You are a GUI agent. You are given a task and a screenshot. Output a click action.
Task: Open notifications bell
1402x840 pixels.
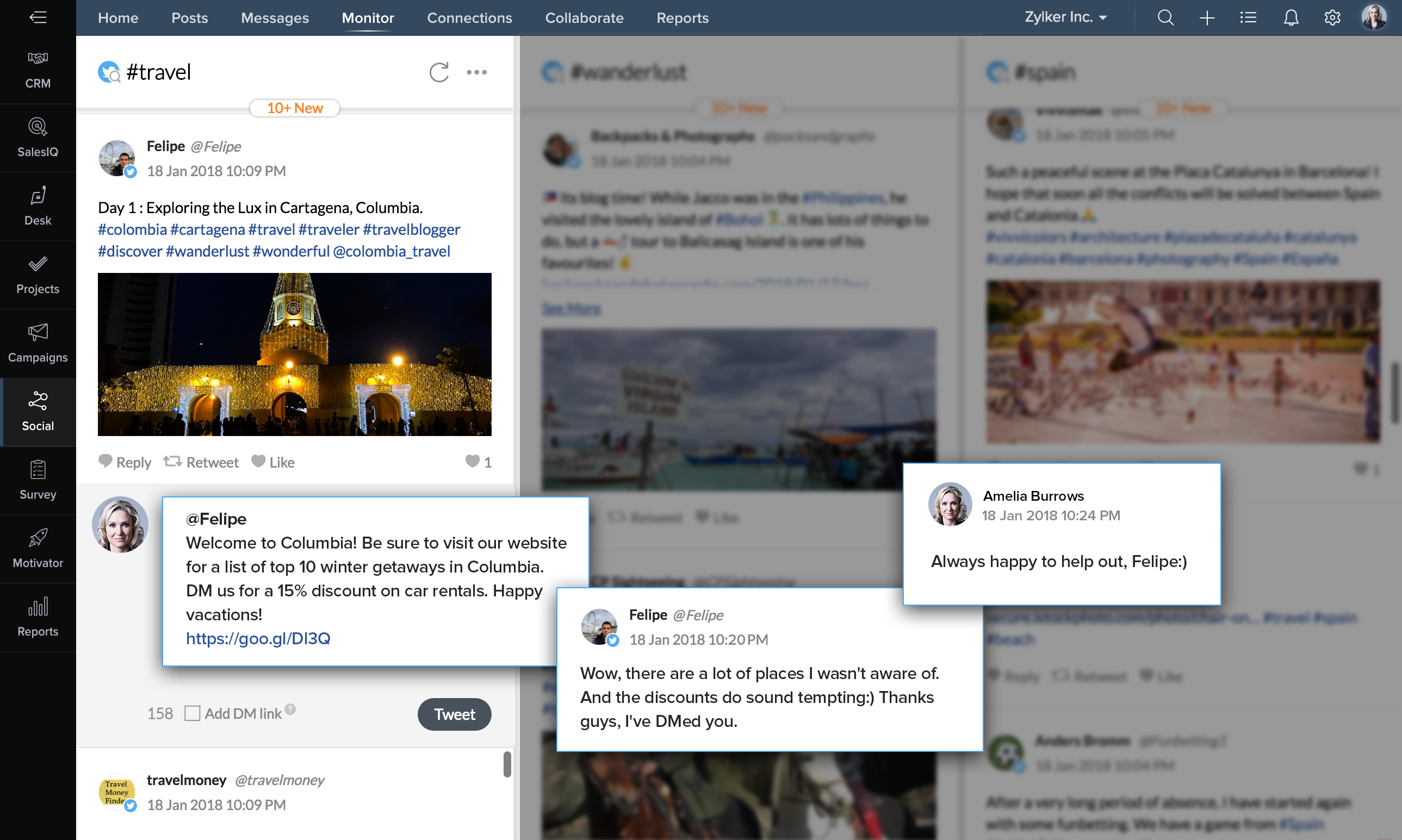coord(1291,17)
